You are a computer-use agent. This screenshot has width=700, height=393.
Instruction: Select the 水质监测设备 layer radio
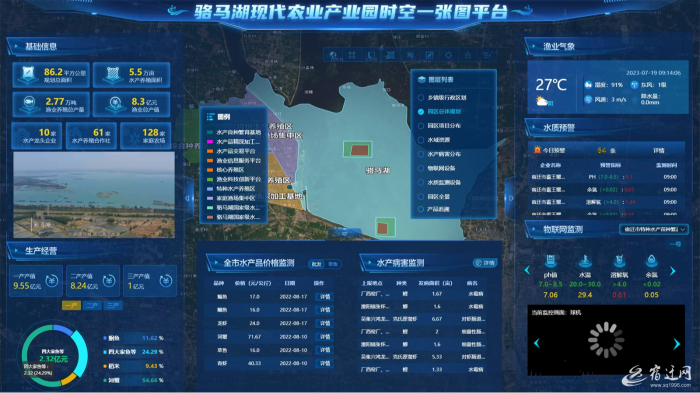pos(421,182)
